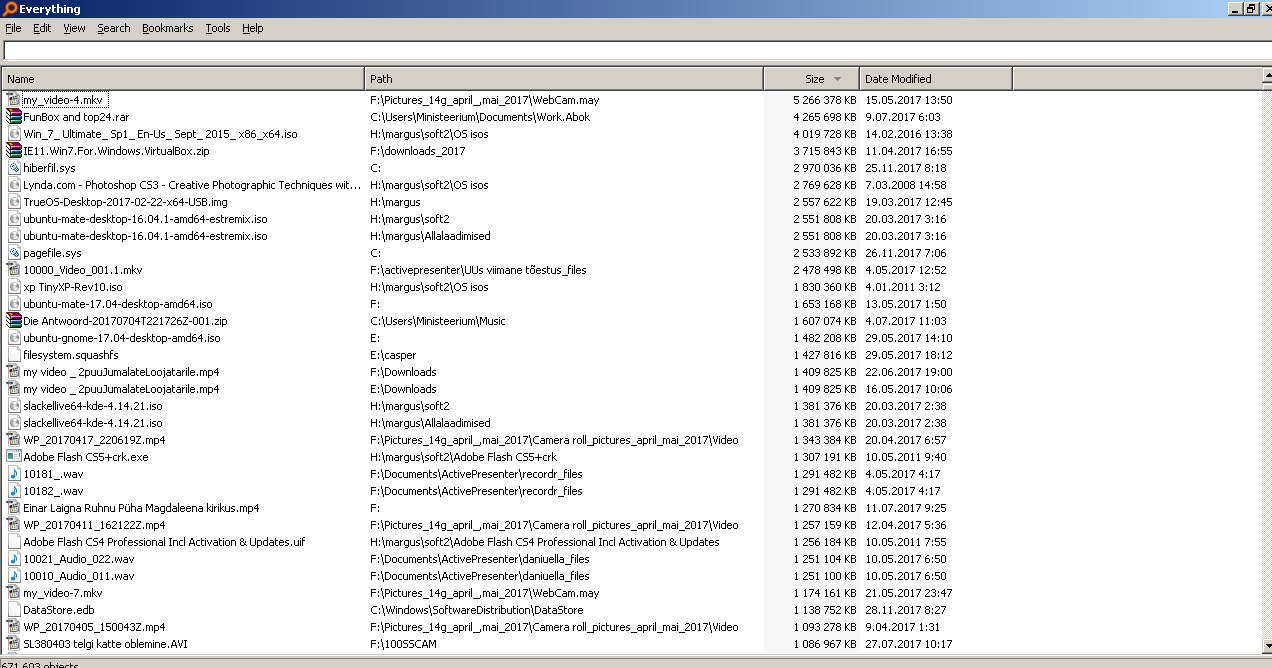The height and width of the screenshot is (668, 1272).
Task: Click the DataStore.edb file icon
Action: coord(14,610)
